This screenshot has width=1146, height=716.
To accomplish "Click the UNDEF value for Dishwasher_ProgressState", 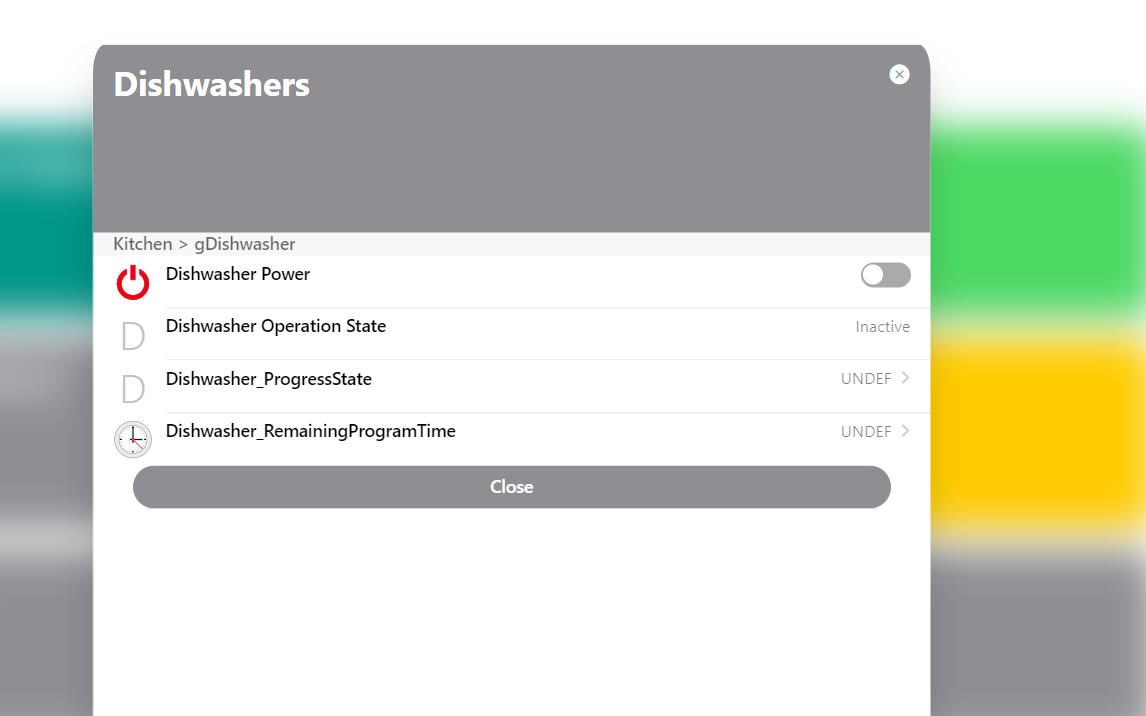I will (865, 379).
